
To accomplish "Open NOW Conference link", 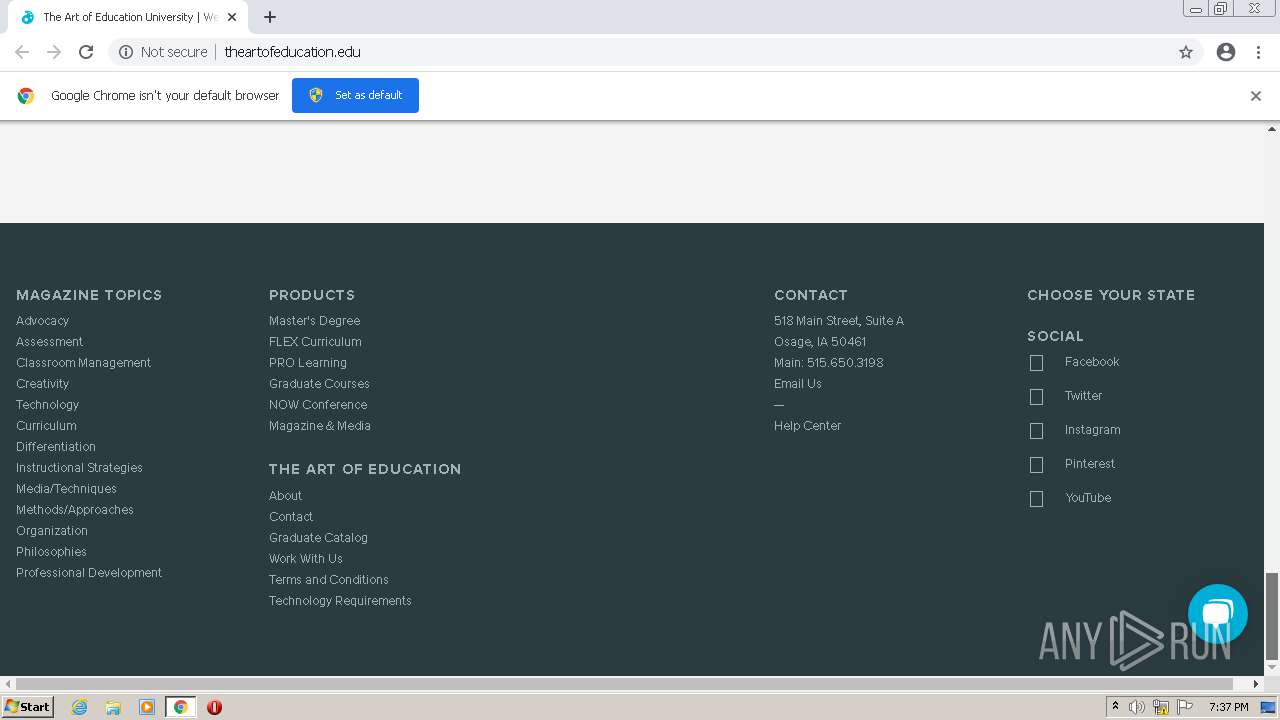I will pyautogui.click(x=318, y=405).
